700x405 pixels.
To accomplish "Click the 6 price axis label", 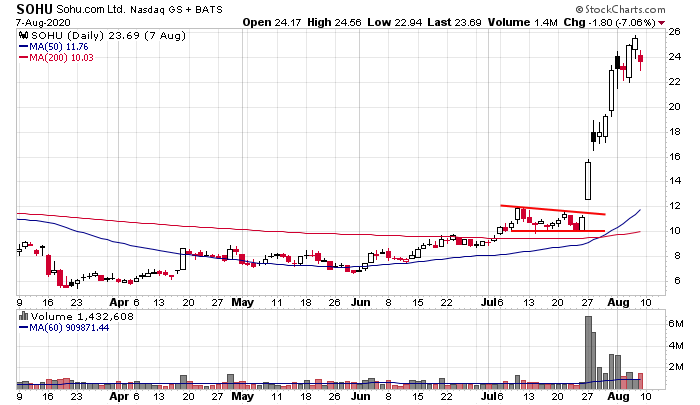I will click(677, 280).
